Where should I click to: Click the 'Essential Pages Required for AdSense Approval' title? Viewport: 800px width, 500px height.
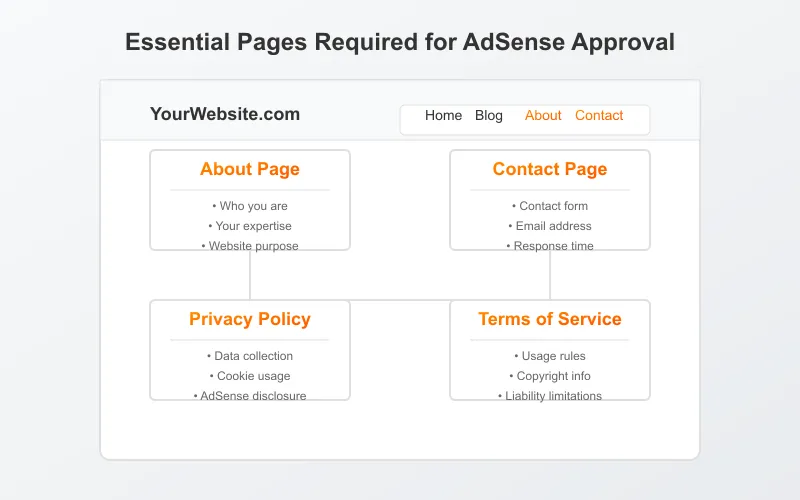pyautogui.click(x=400, y=42)
